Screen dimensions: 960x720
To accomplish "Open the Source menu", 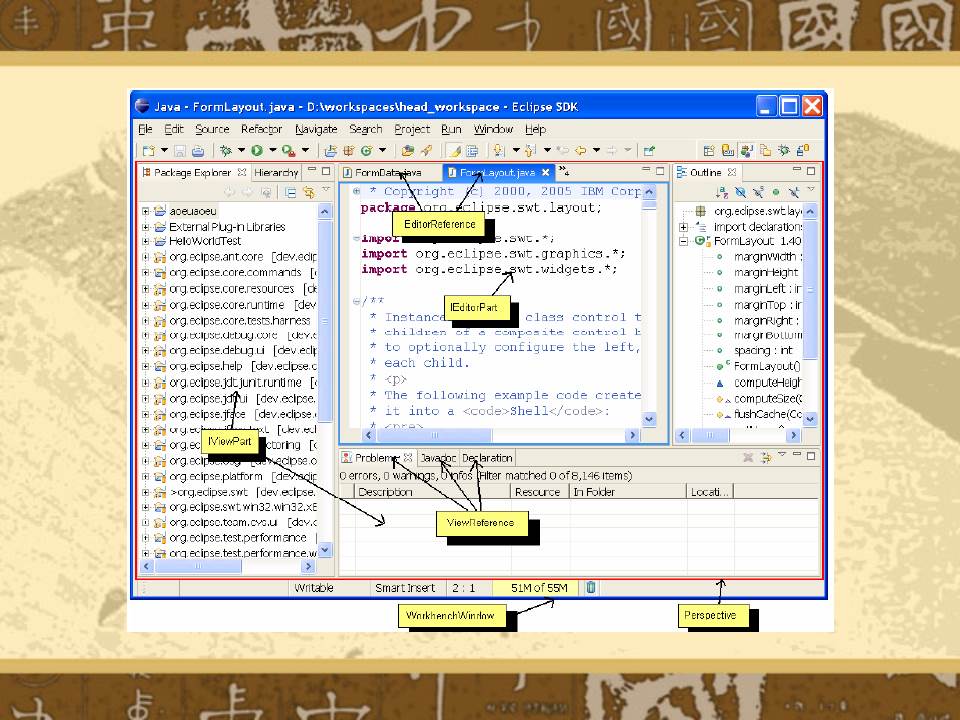I will point(212,129).
